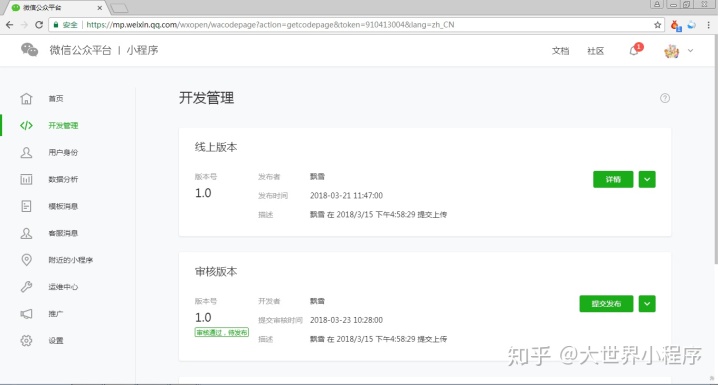
Task: Click the WeChat logo icon in header
Action: point(29,50)
